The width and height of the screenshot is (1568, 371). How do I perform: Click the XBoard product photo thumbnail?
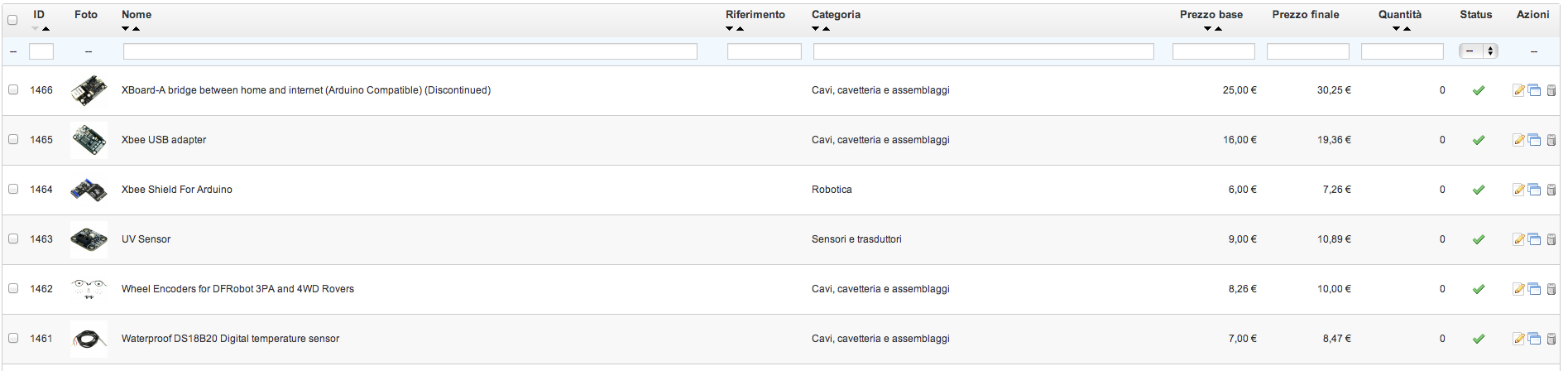89,90
